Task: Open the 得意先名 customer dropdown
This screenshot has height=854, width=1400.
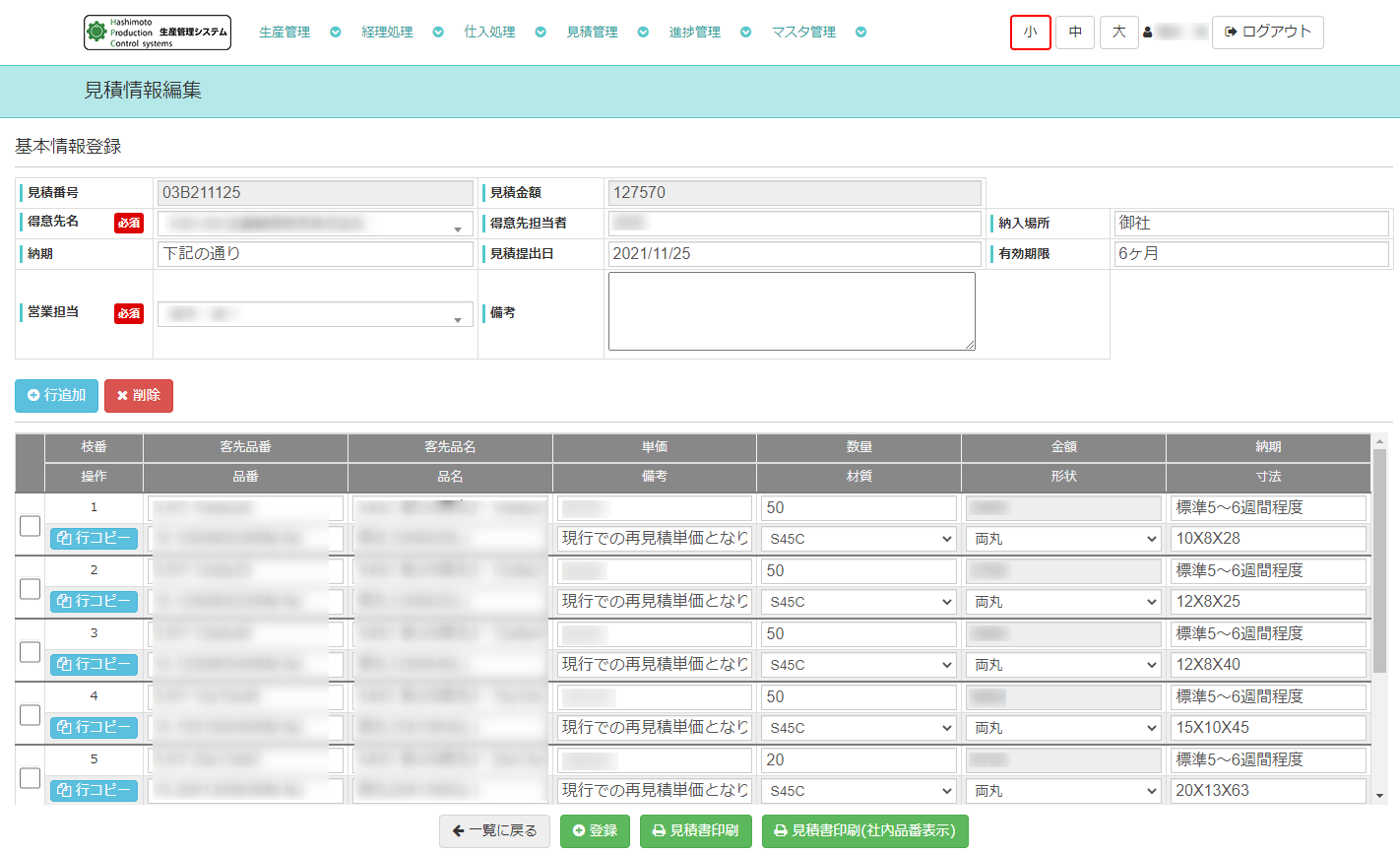Action: tap(315, 225)
